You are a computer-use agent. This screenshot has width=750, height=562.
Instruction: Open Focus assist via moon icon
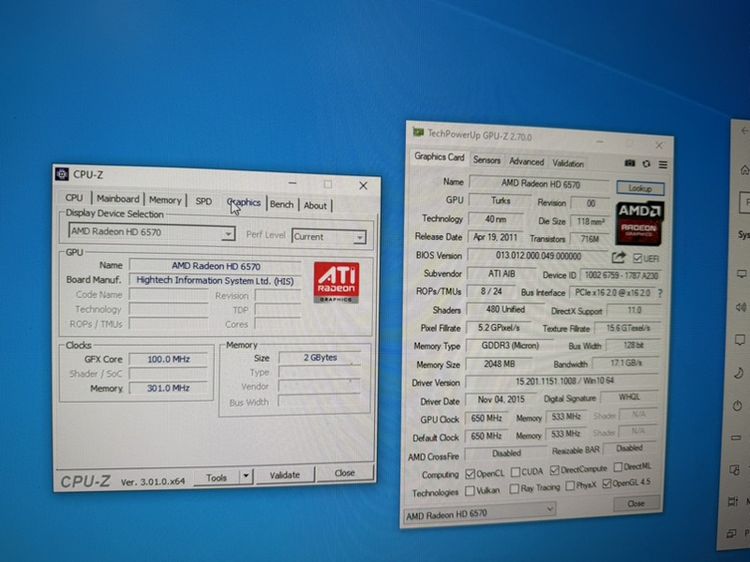[x=739, y=373]
